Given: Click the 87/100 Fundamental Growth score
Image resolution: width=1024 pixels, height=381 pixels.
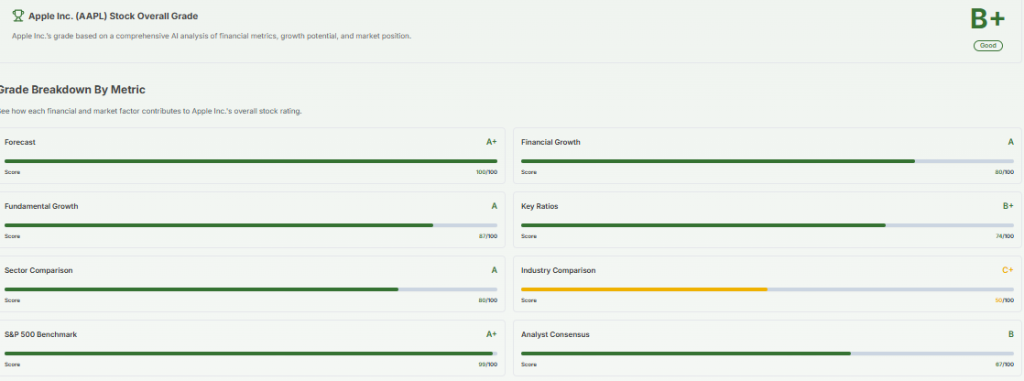Looking at the screenshot, I should 488,236.
